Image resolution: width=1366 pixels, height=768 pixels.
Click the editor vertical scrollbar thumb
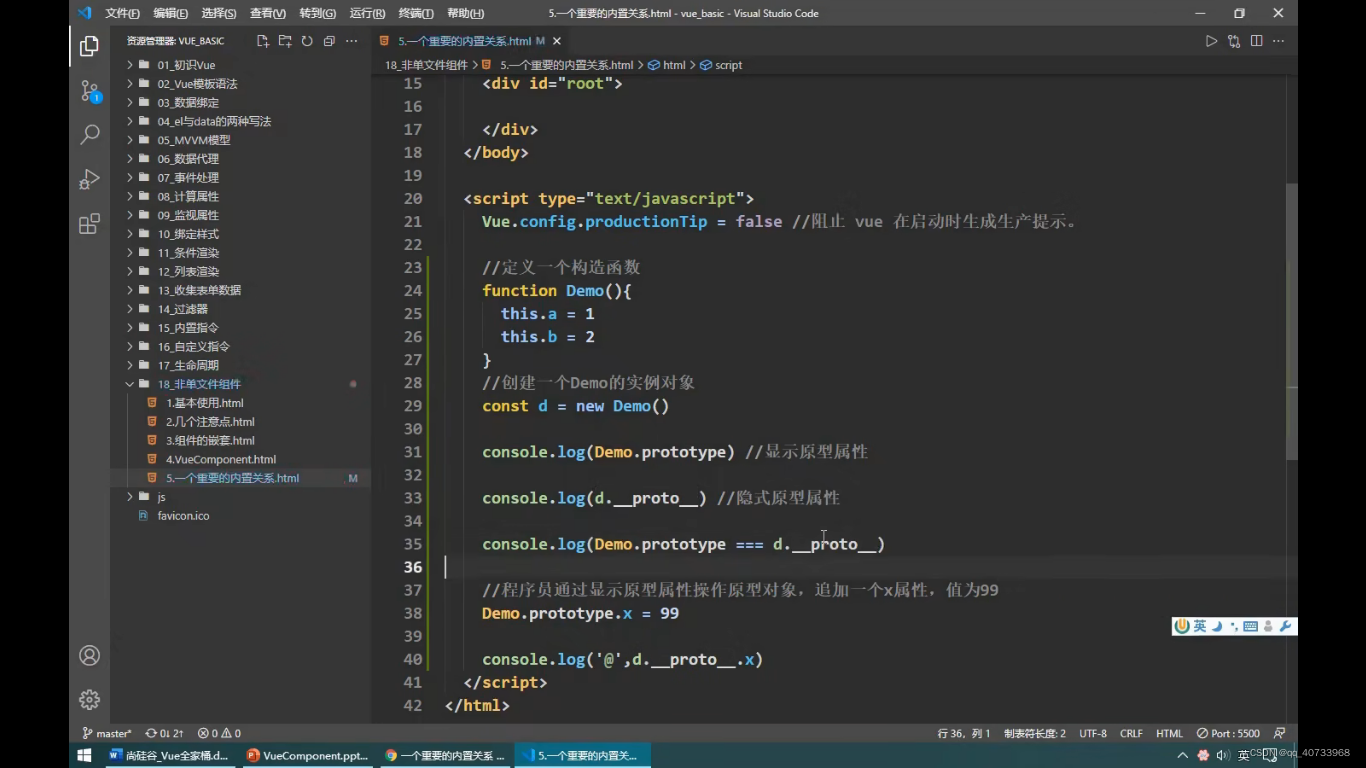tap(1292, 320)
